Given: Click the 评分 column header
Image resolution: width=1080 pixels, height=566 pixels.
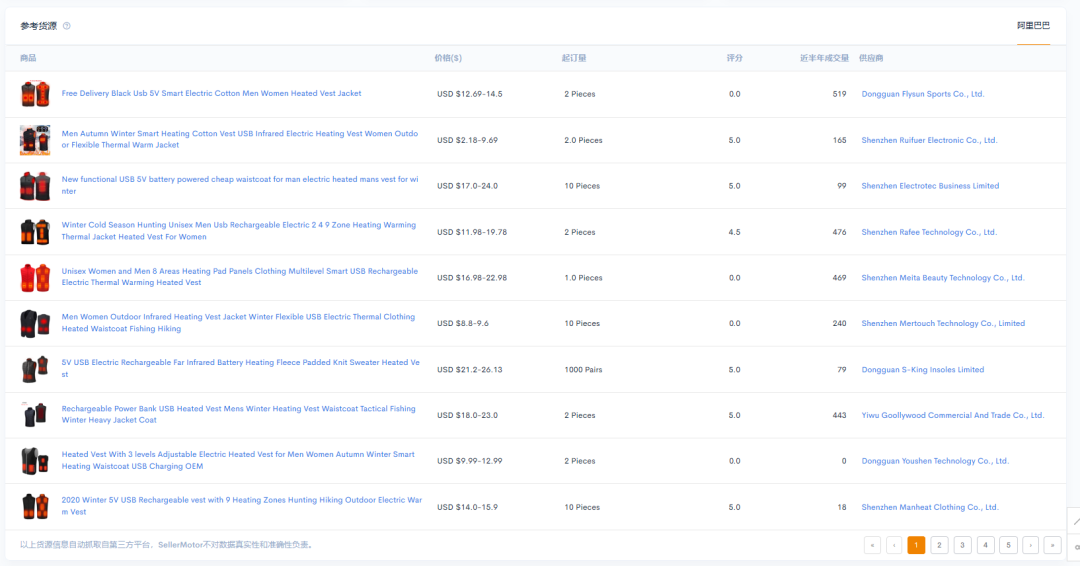Looking at the screenshot, I should tap(734, 59).
